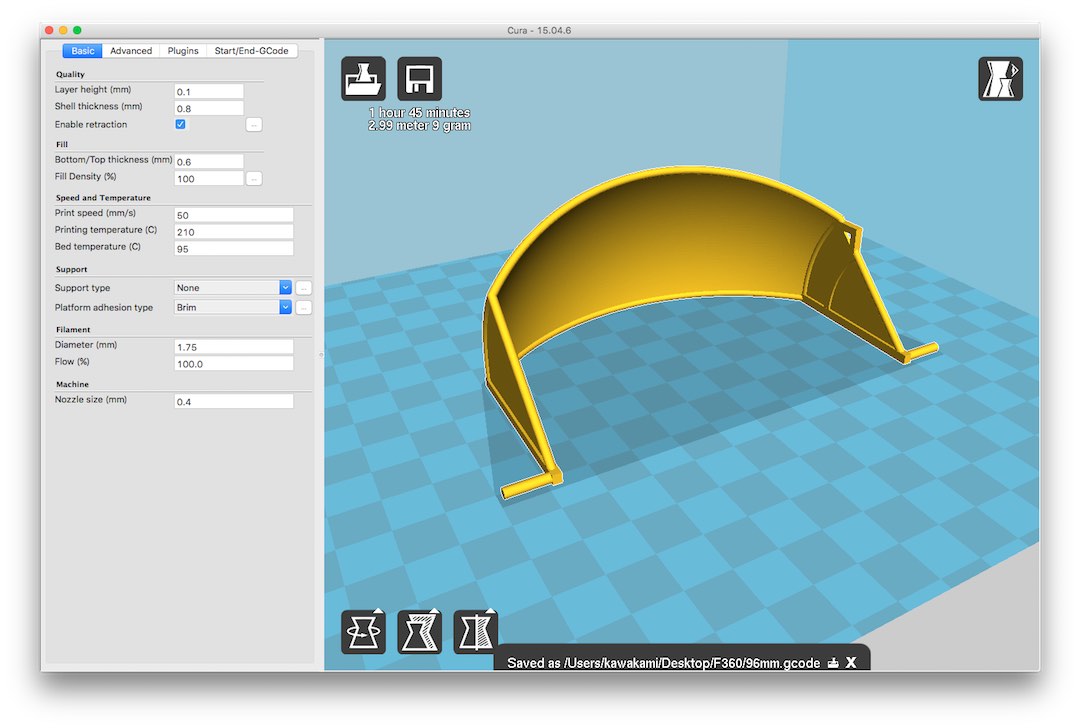Click the Layer height input field
Screen dimensions: 1080x728
click(x=209, y=91)
